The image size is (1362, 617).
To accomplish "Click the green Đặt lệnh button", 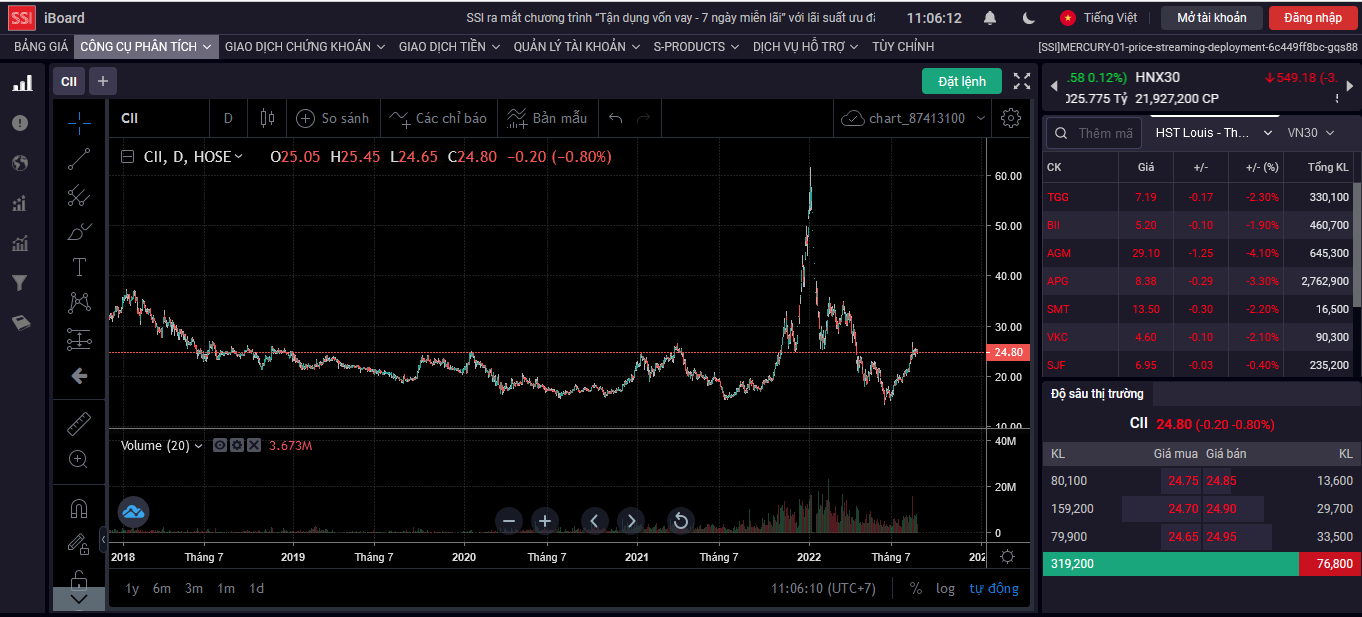I will [962, 81].
